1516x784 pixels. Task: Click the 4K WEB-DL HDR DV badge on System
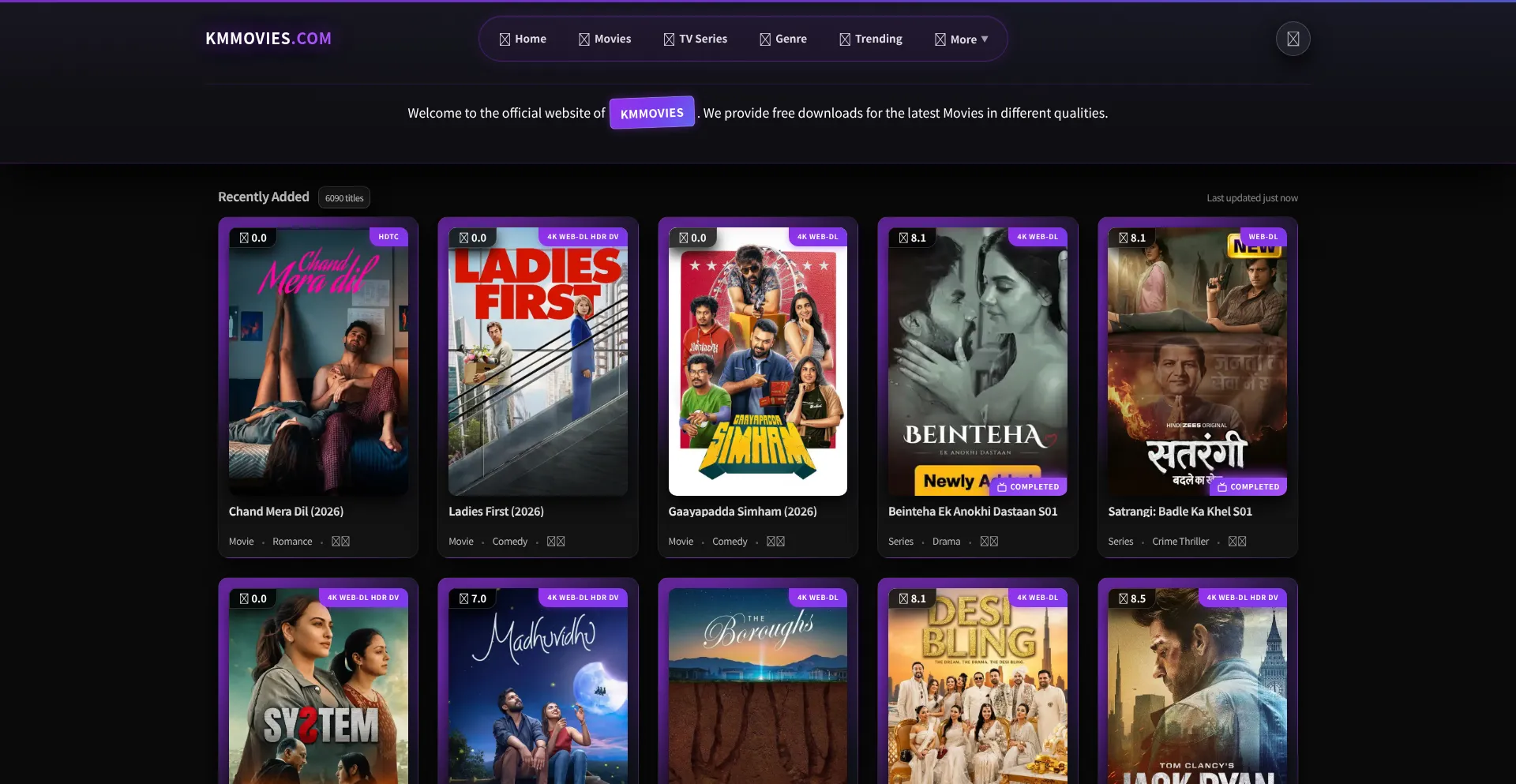click(363, 598)
